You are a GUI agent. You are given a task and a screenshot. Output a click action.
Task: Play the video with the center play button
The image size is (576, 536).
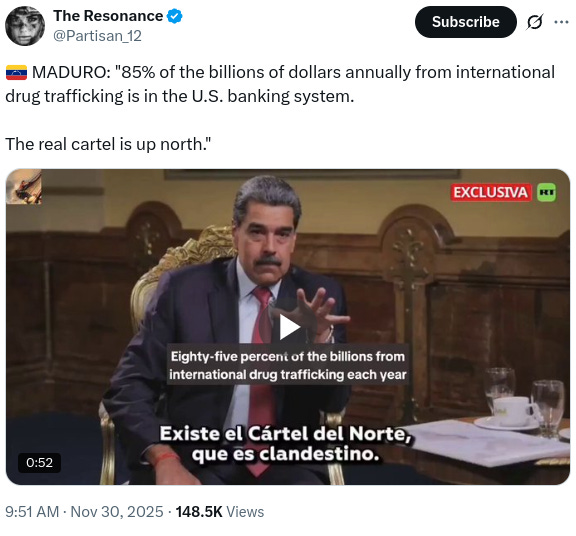pos(289,327)
